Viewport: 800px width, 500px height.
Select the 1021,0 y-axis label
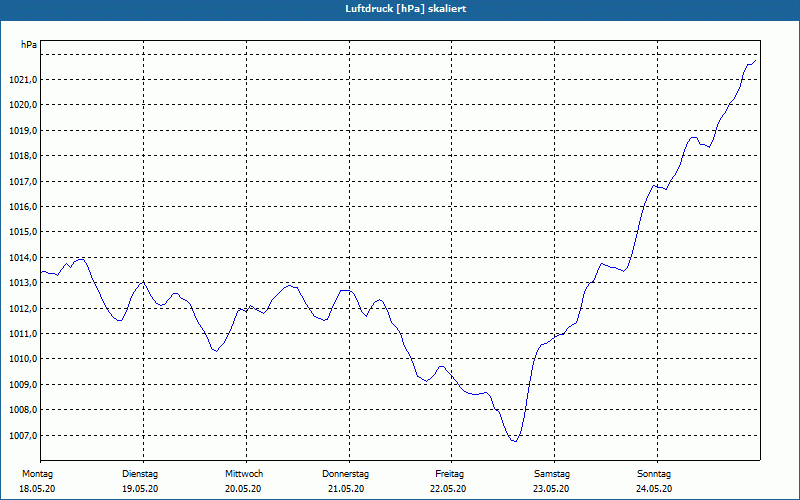click(x=23, y=80)
